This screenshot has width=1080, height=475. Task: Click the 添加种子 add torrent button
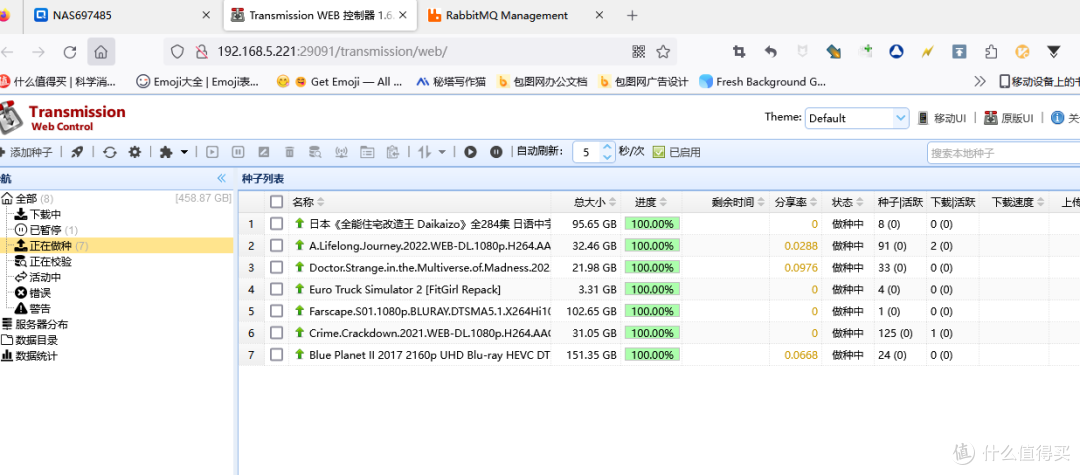(x=26, y=152)
